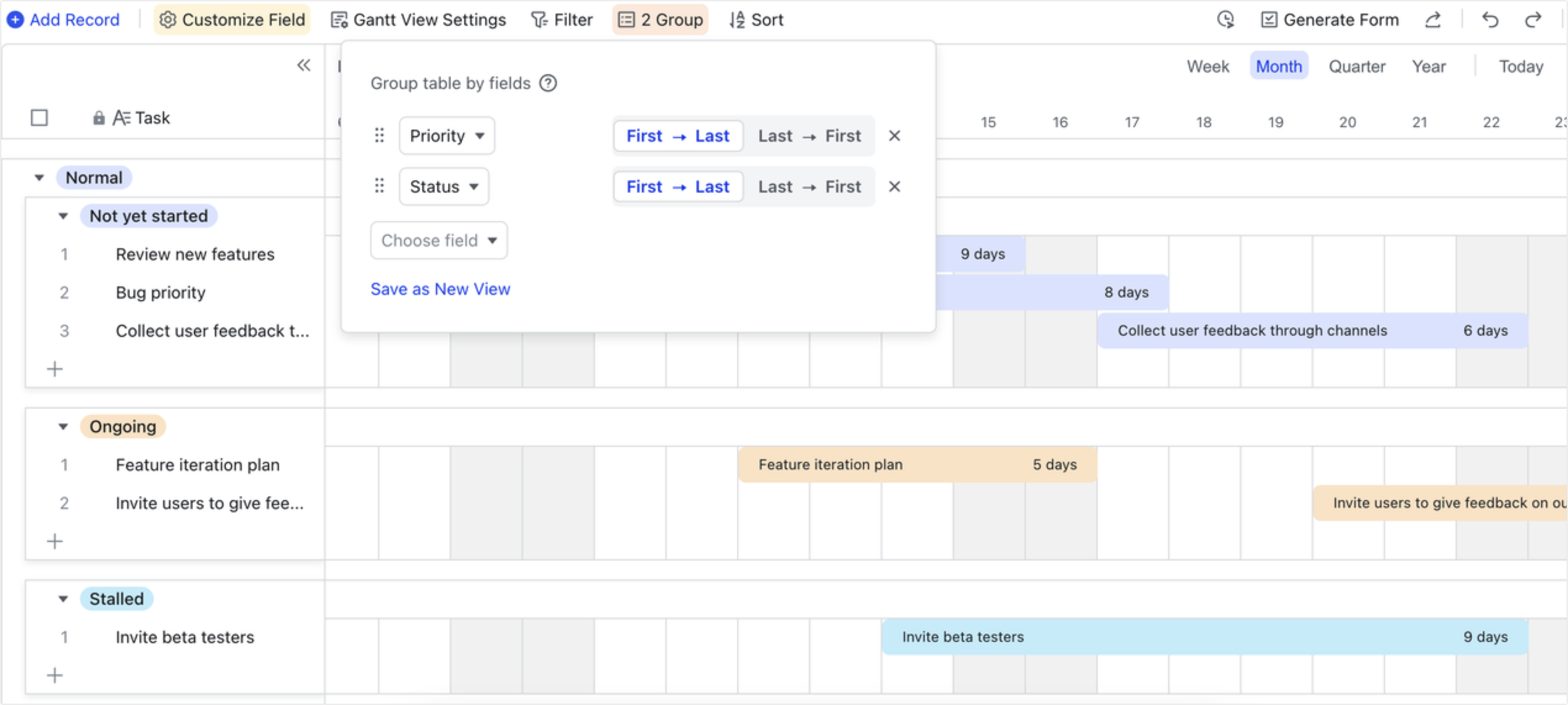Grab the Priority row drag handle
Screen dimensions: 1568x705
coord(380,135)
